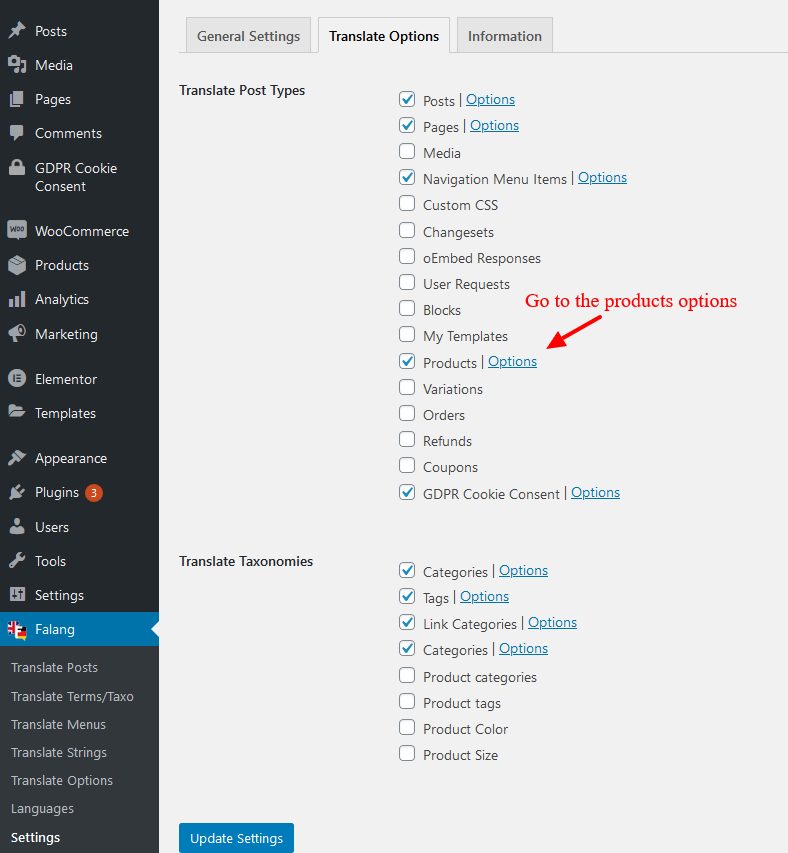The width and height of the screenshot is (788, 853).
Task: Uncheck the Posts post type checkbox
Action: click(407, 99)
